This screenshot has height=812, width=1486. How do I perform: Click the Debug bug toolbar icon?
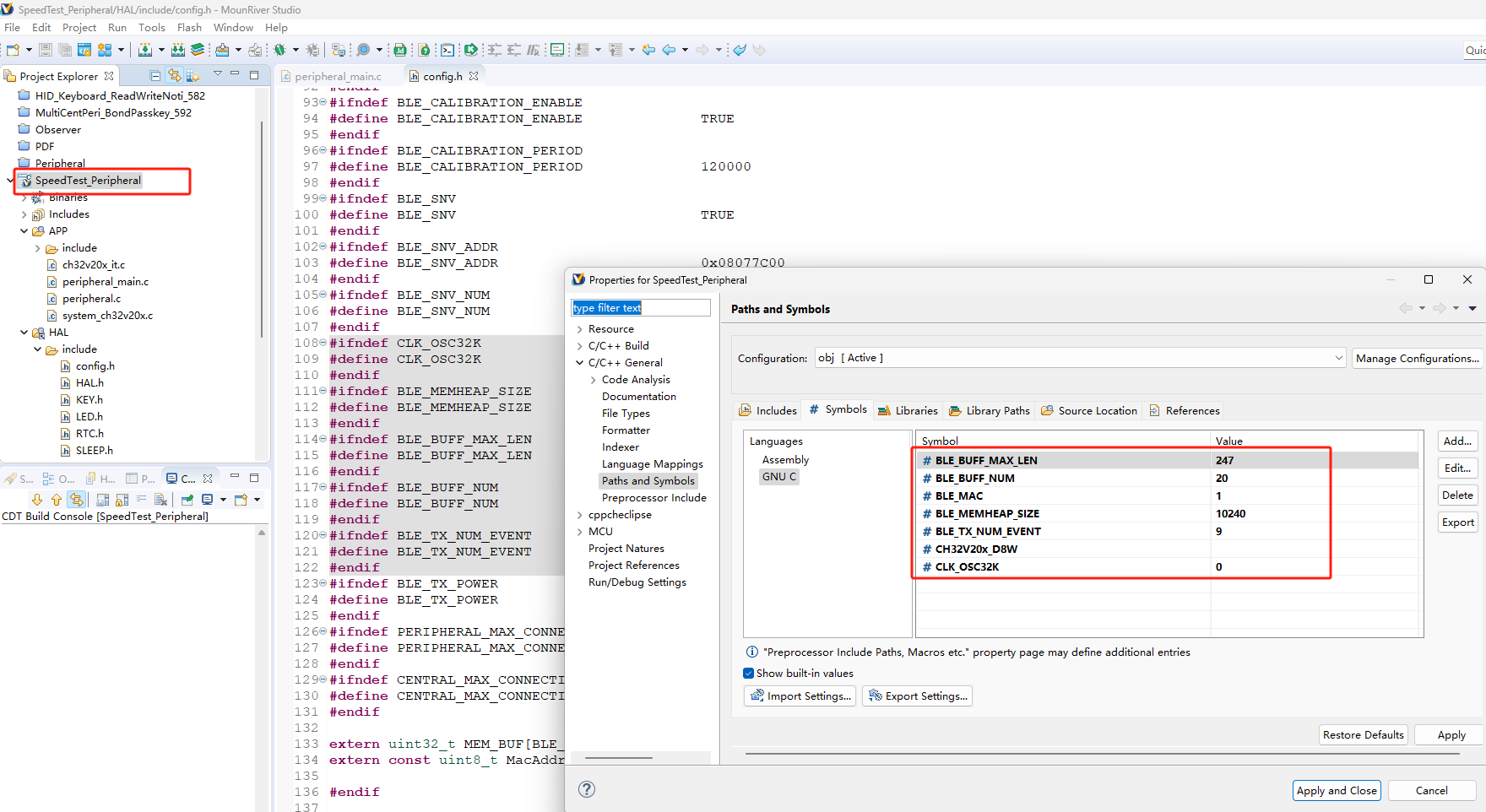click(x=279, y=50)
